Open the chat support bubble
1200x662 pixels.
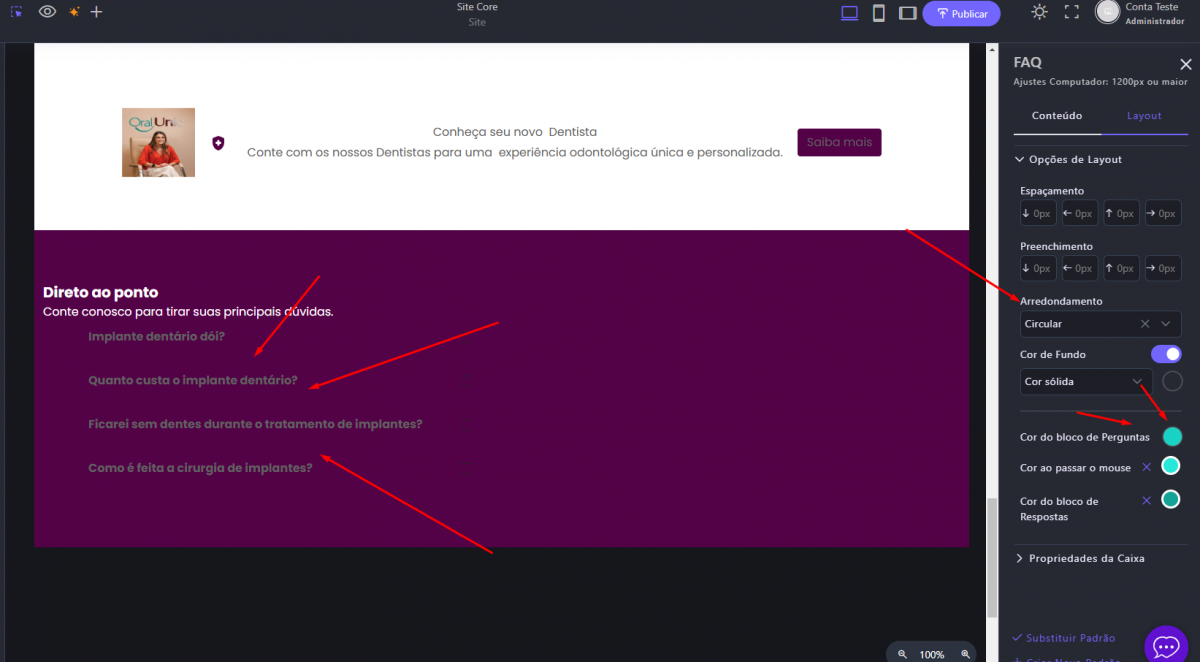(1165, 646)
